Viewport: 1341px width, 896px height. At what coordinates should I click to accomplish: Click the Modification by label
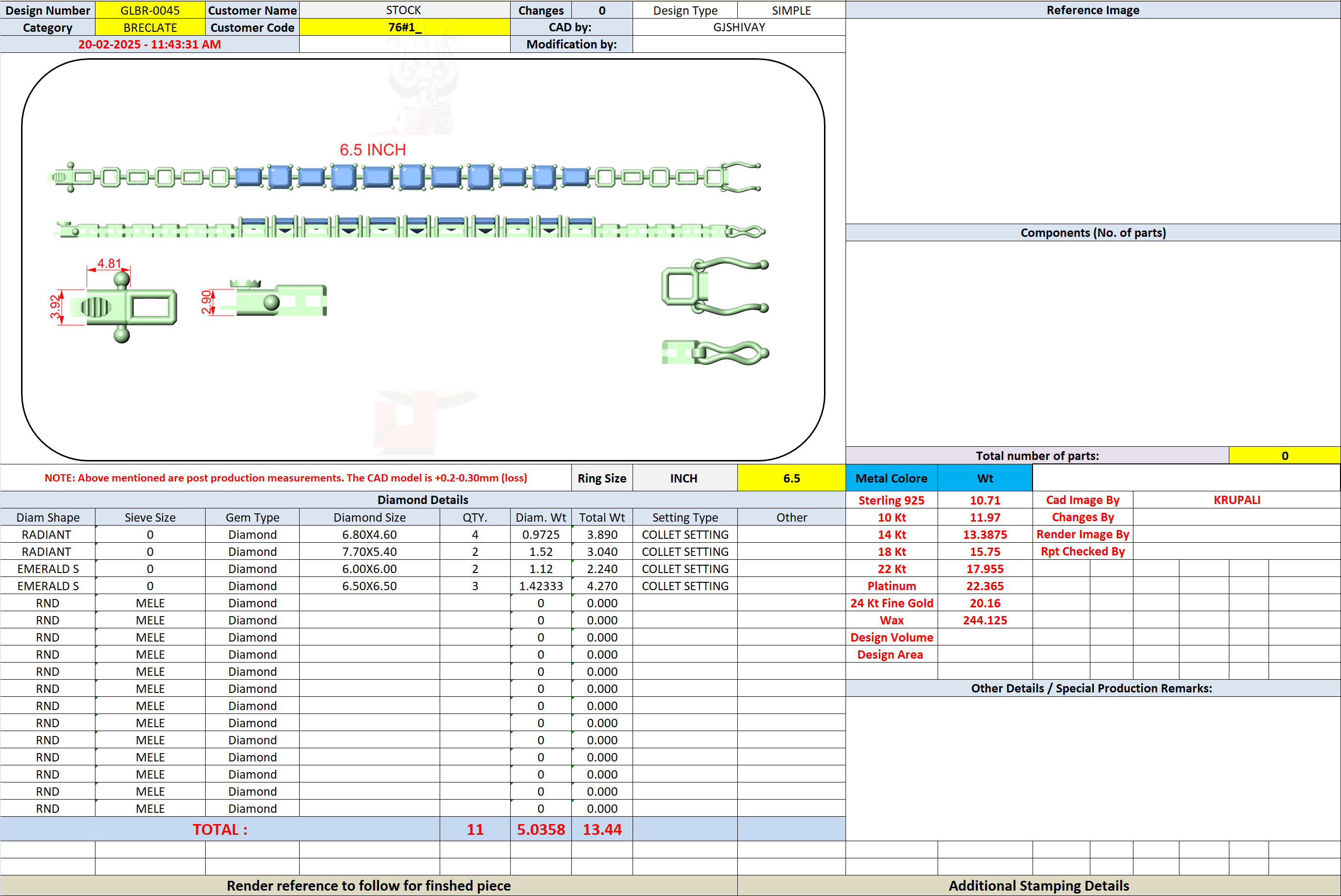(x=571, y=45)
